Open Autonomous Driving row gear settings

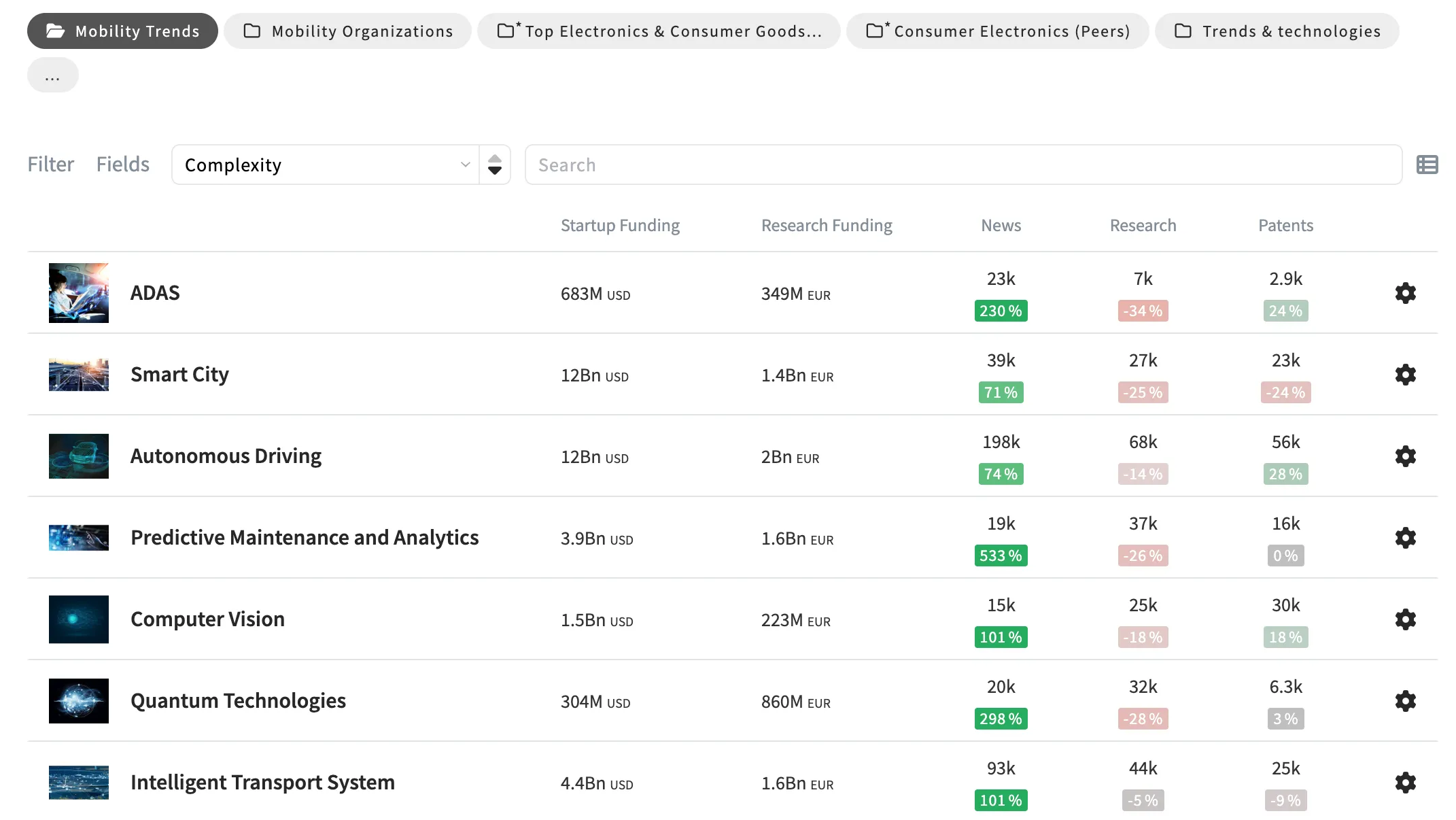1405,456
